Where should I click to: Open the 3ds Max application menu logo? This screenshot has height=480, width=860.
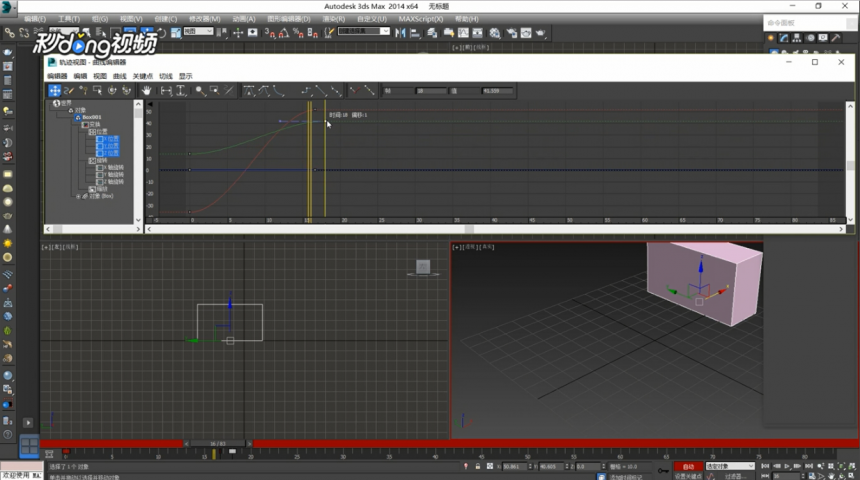[x=8, y=7]
